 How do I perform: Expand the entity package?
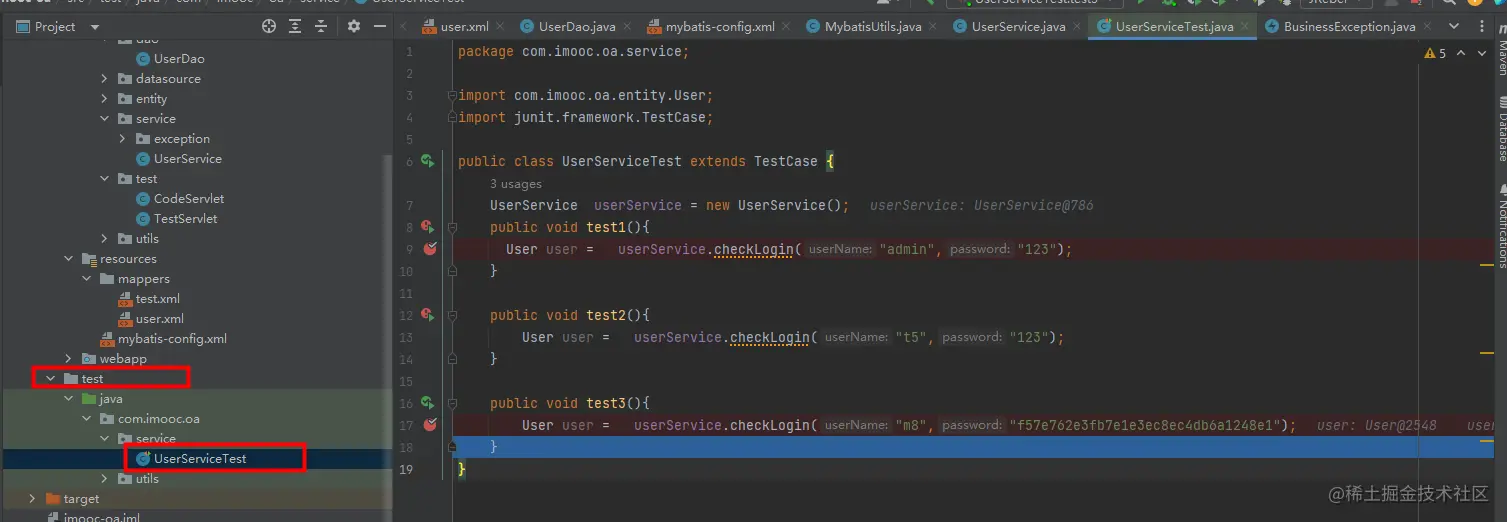[105, 99]
